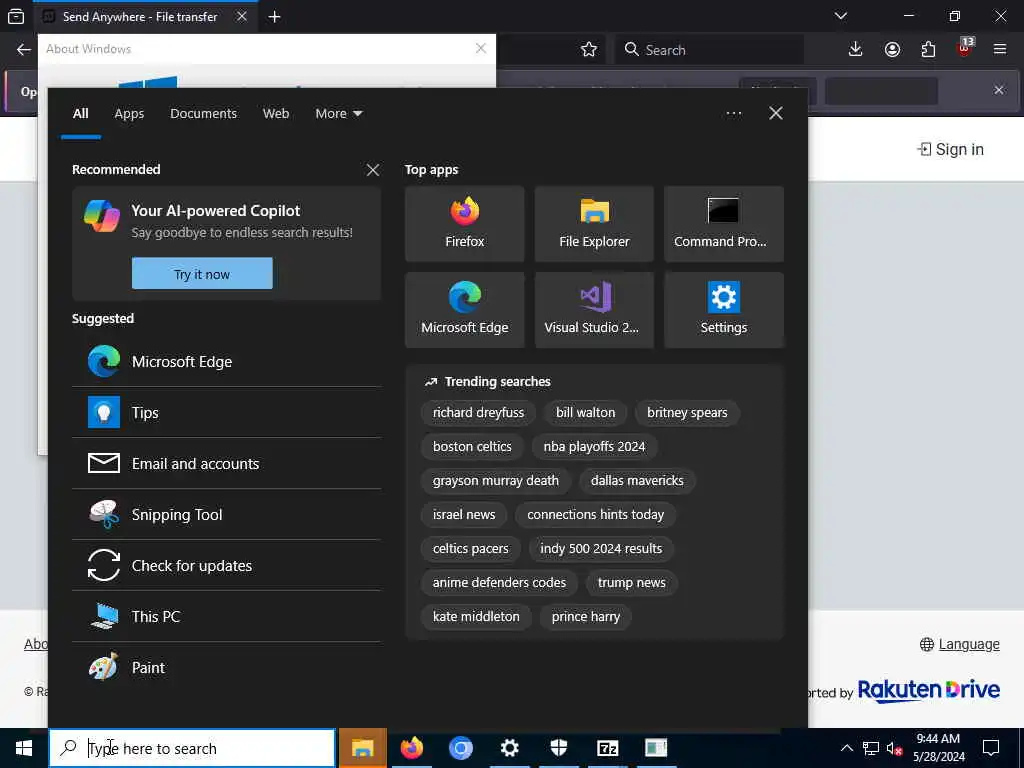The height and width of the screenshot is (768, 1024).
Task: Dismiss the Recommended section
Action: coord(373,170)
